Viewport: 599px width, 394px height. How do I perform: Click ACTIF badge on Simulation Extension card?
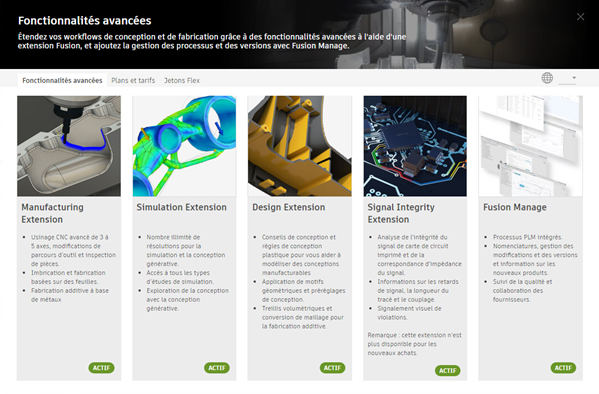pos(217,368)
